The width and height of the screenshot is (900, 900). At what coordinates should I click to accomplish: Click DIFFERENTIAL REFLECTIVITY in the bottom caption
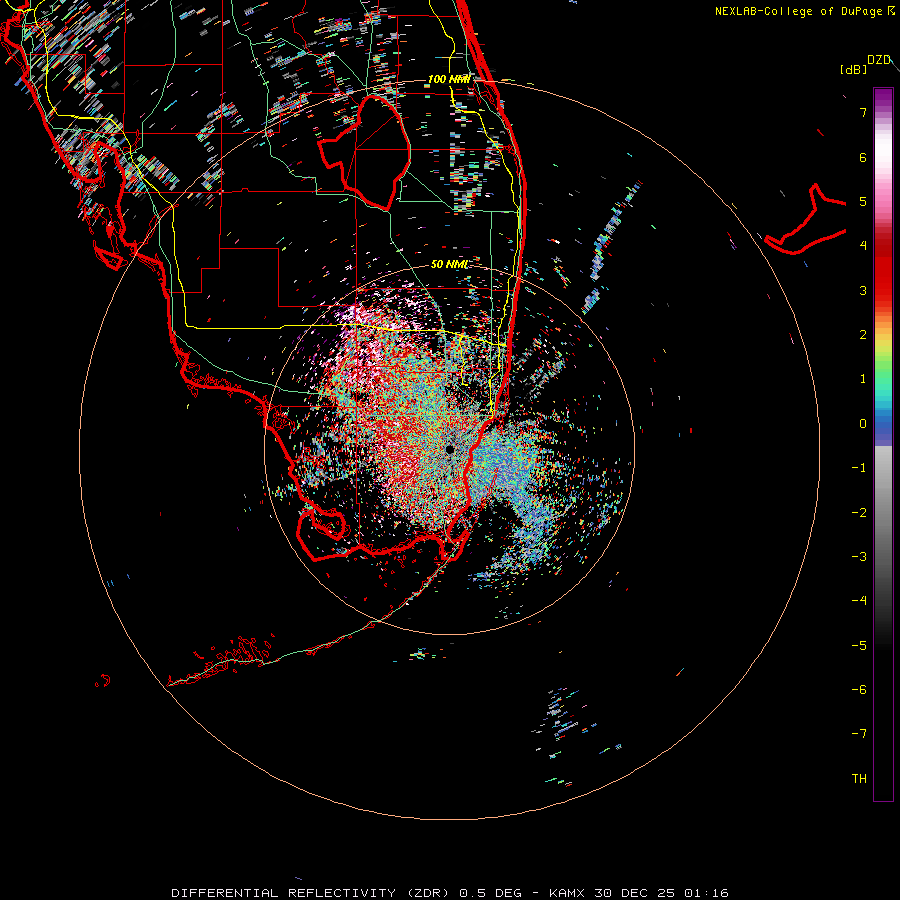pyautogui.click(x=284, y=893)
